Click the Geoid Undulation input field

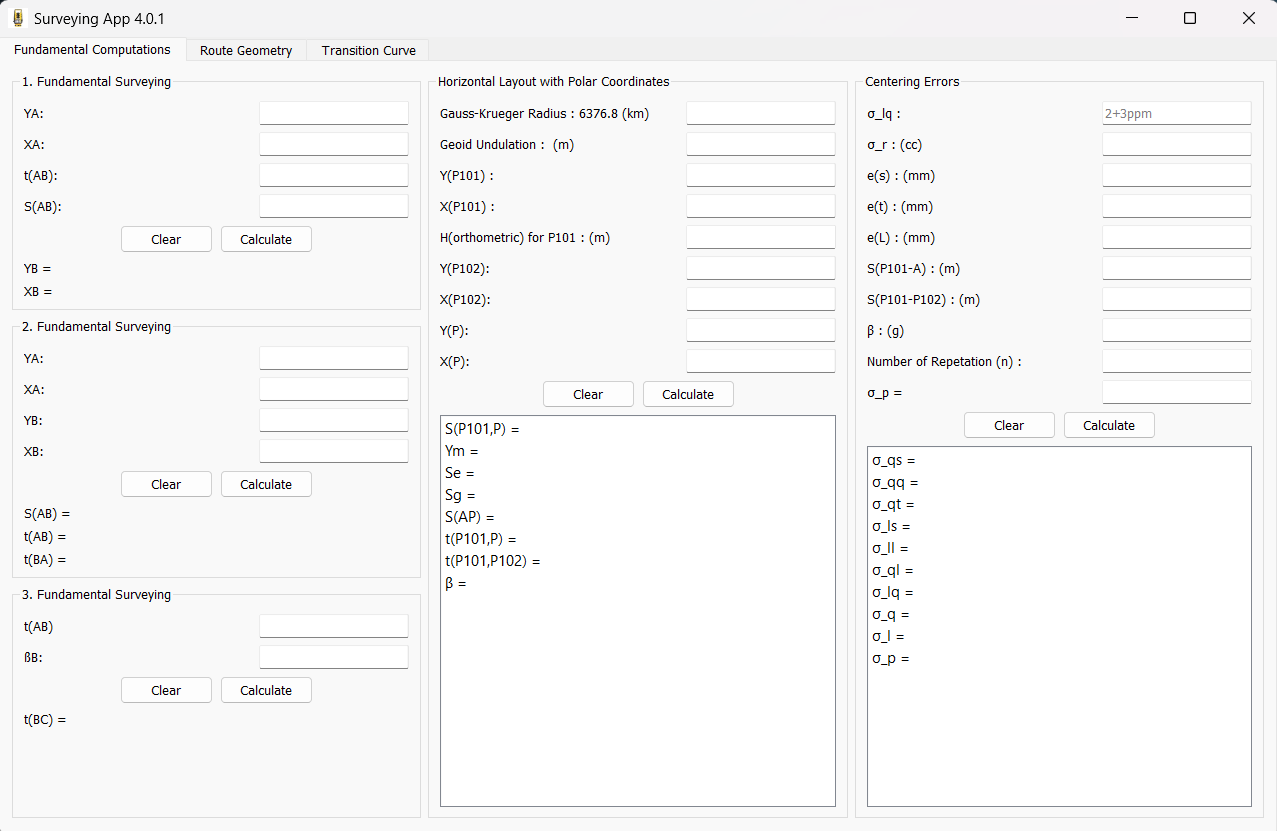pyautogui.click(x=760, y=143)
